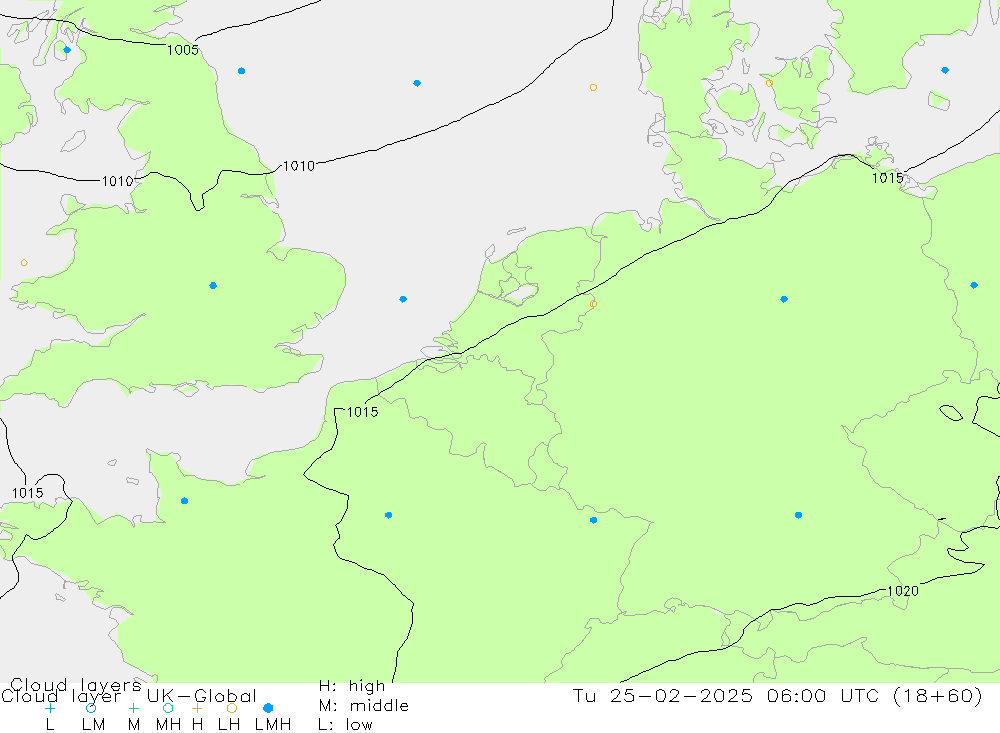1000x733 pixels.
Task: Click the 1020 isobar label
Action: point(903,591)
